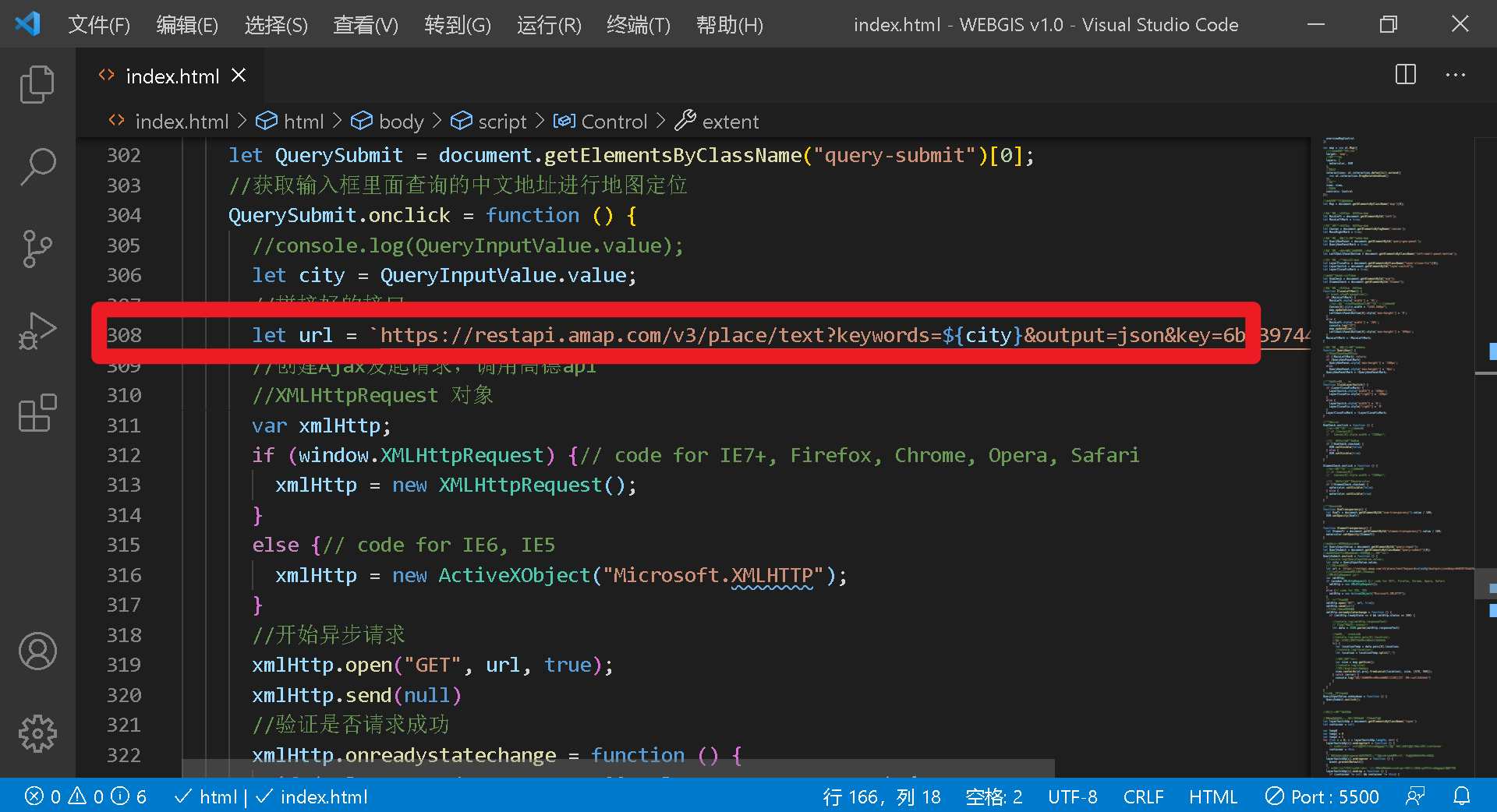1497x812 pixels.
Task: Split the editor to the right
Action: pyautogui.click(x=1405, y=75)
